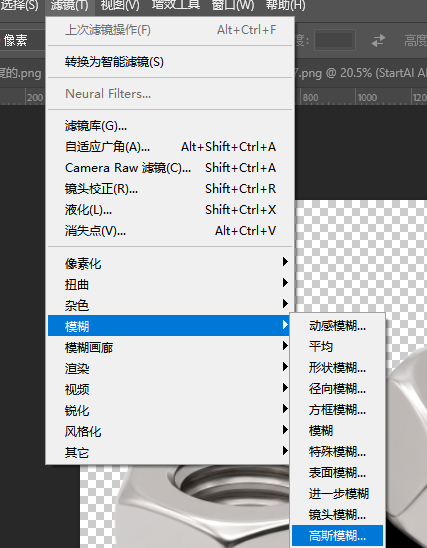Open 消失点(V)... filter
This screenshot has height=548, width=427.
click(170, 231)
